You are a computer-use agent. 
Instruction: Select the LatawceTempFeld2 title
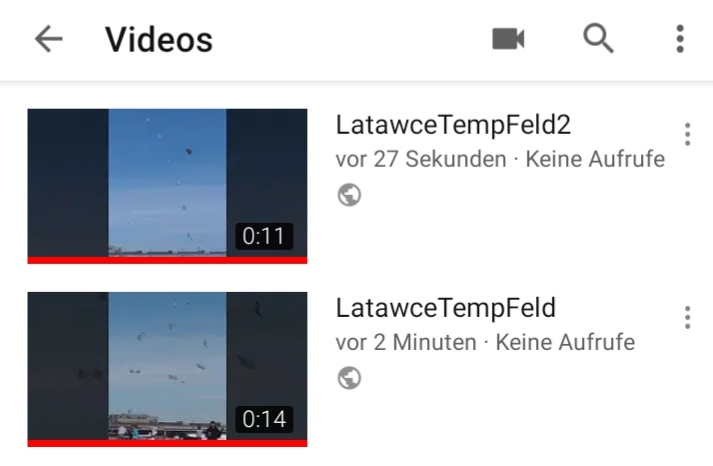(453, 125)
